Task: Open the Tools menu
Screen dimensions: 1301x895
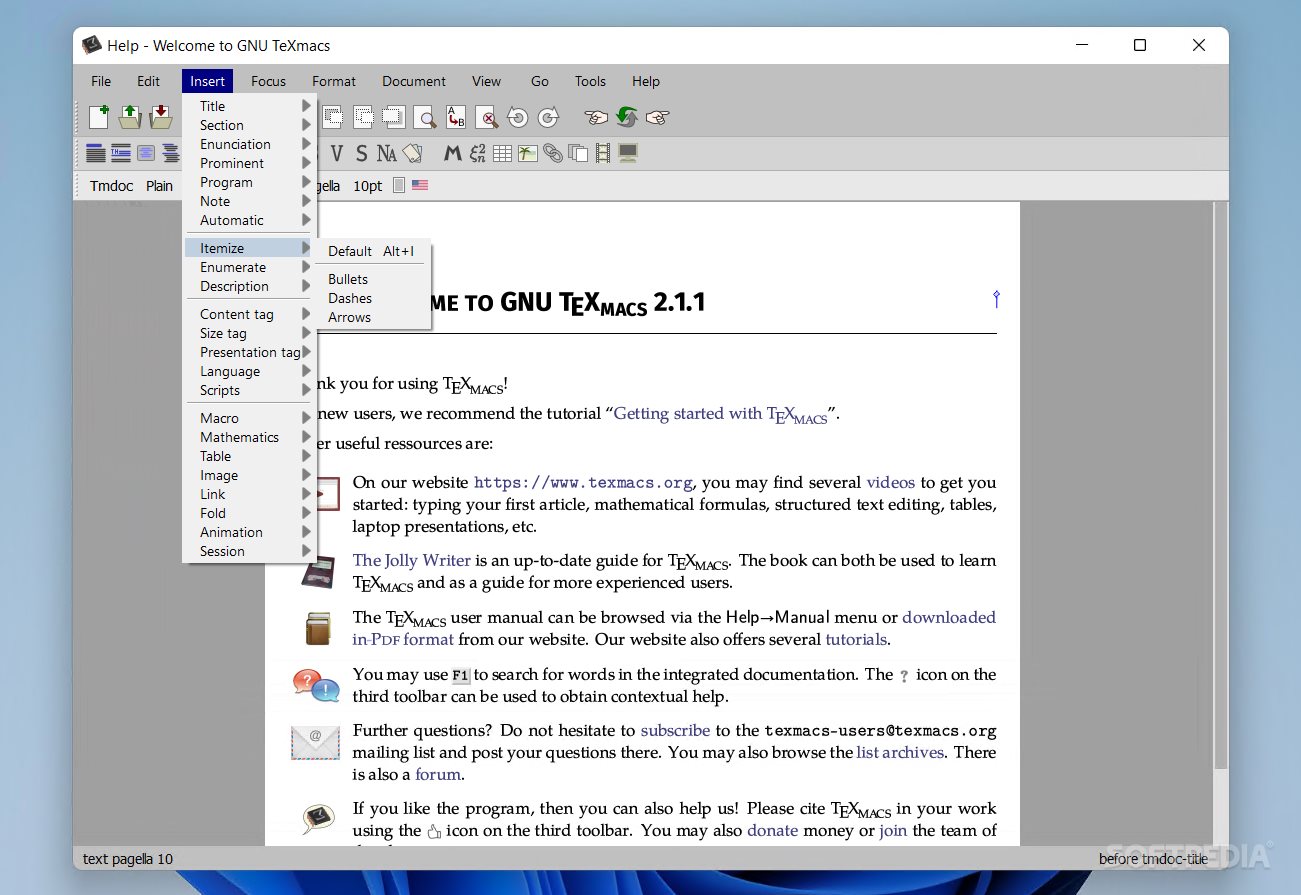Action: (x=590, y=81)
